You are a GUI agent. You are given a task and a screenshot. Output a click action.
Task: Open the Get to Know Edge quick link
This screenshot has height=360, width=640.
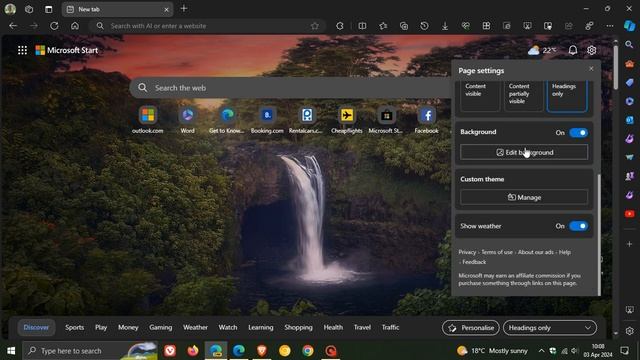click(227, 120)
